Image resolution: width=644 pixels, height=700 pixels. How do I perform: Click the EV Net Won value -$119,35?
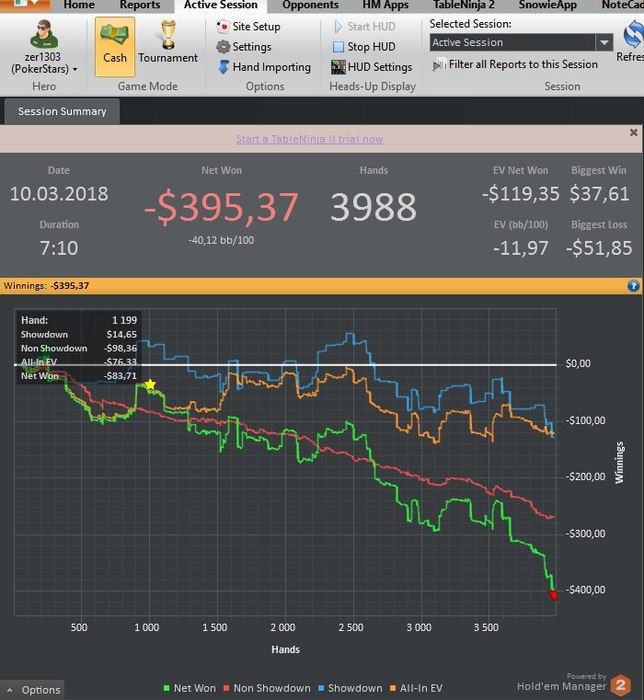point(520,194)
